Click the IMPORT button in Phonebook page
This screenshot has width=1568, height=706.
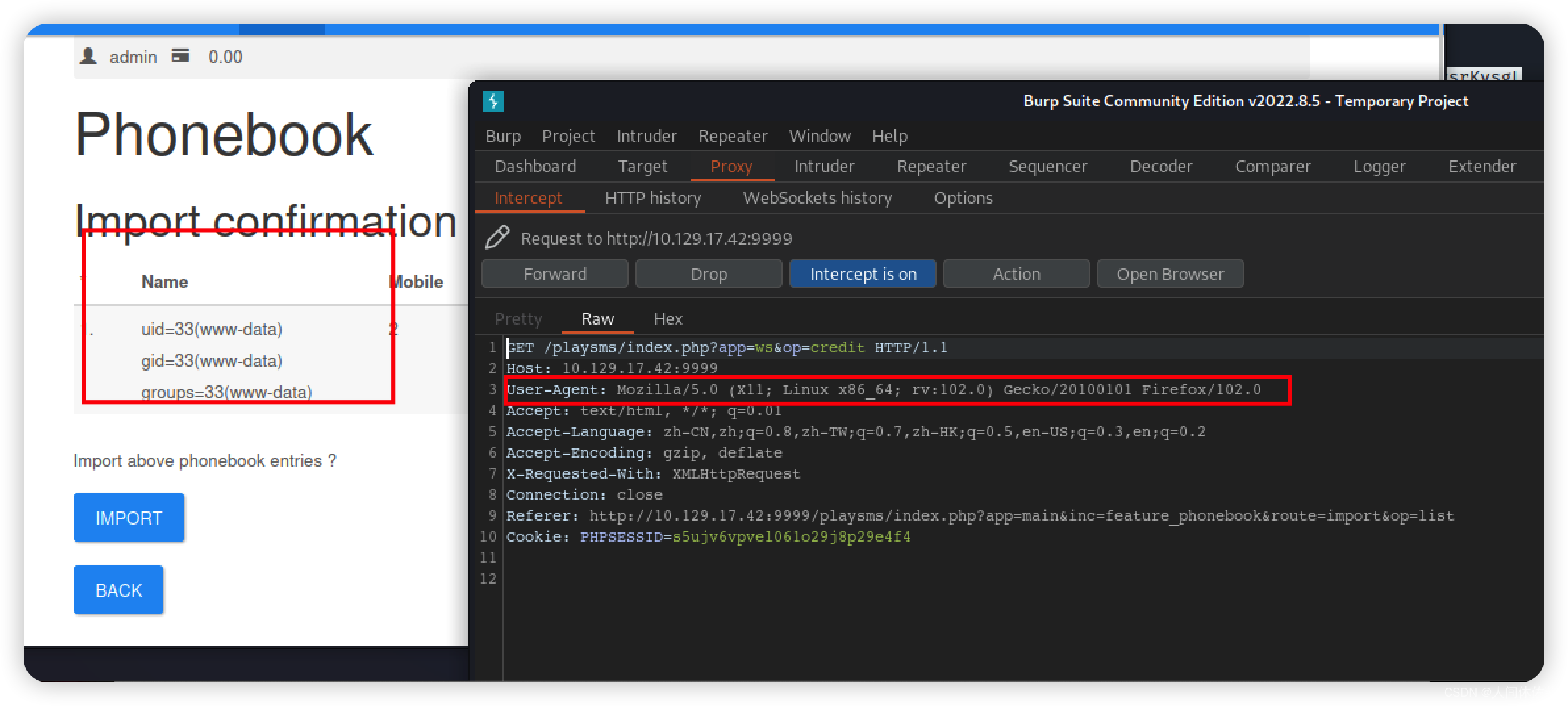coord(129,517)
